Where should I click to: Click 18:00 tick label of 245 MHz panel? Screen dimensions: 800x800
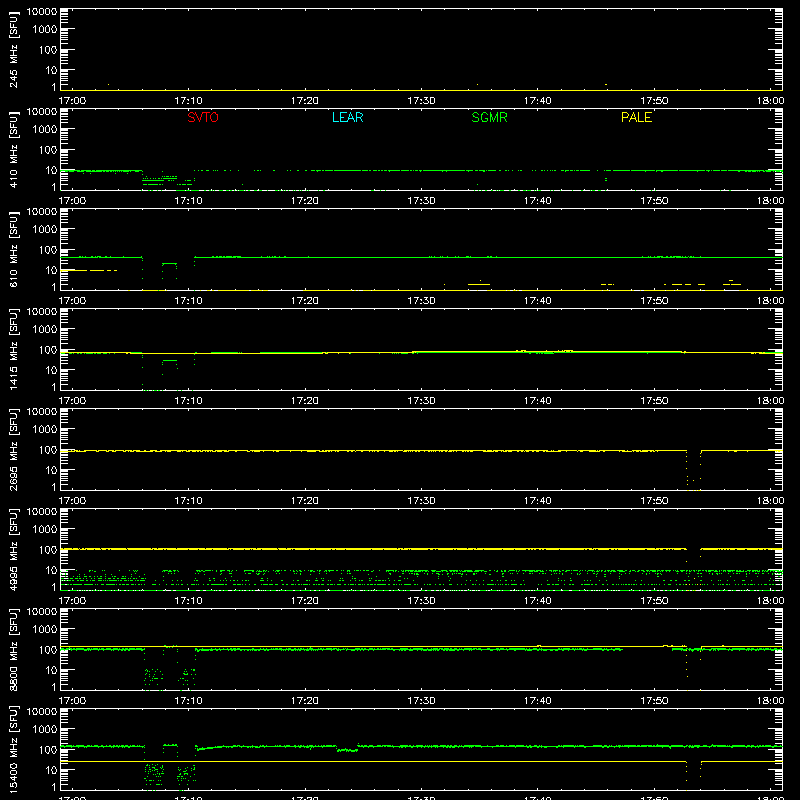click(770, 101)
